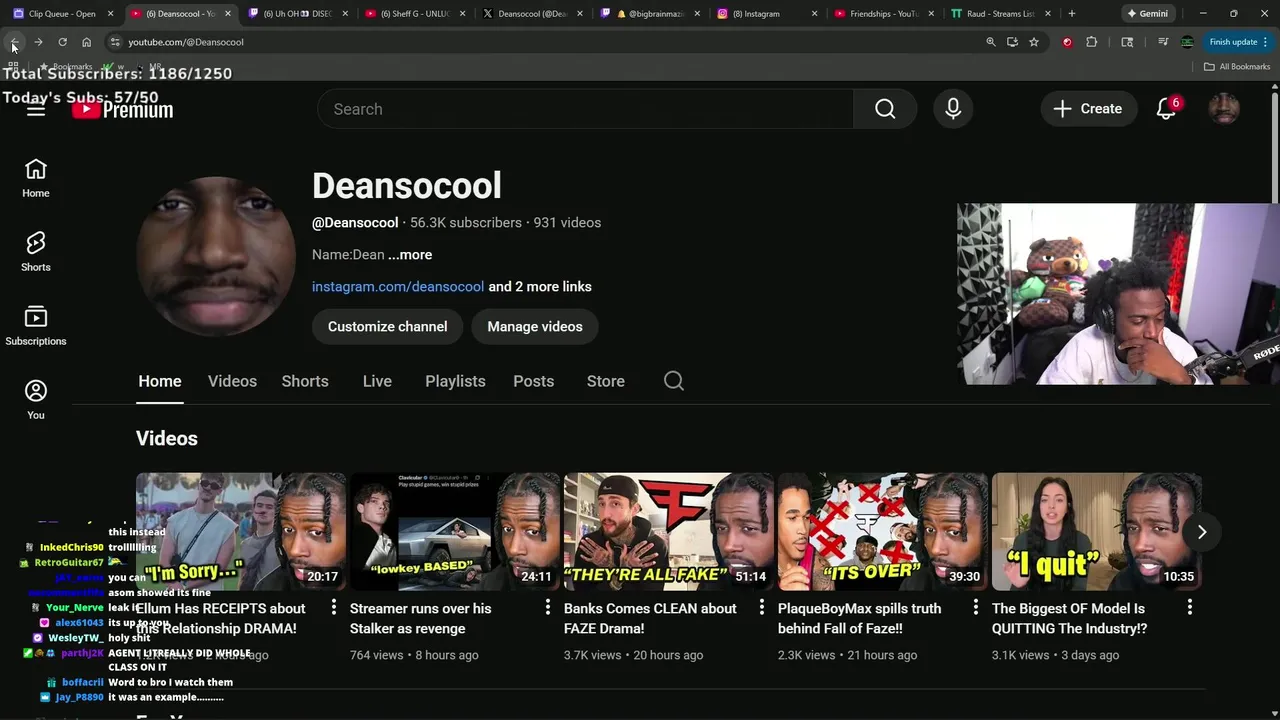Click the search magnifier button
This screenshot has height=720, width=1280.
coord(885,109)
